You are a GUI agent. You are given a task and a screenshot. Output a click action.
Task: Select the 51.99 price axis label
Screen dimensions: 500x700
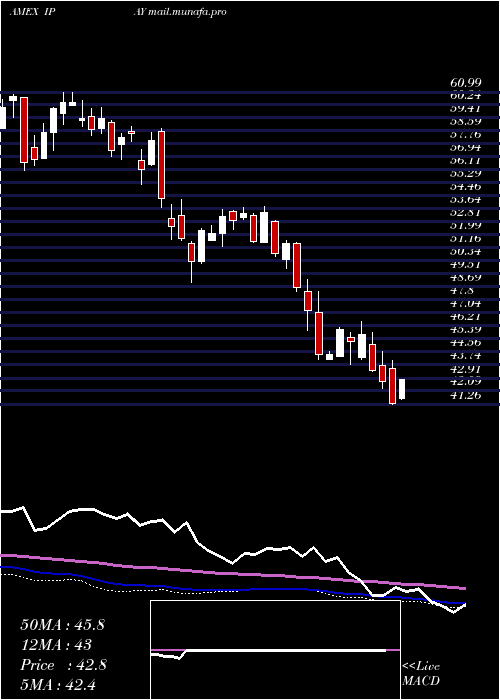(465, 225)
